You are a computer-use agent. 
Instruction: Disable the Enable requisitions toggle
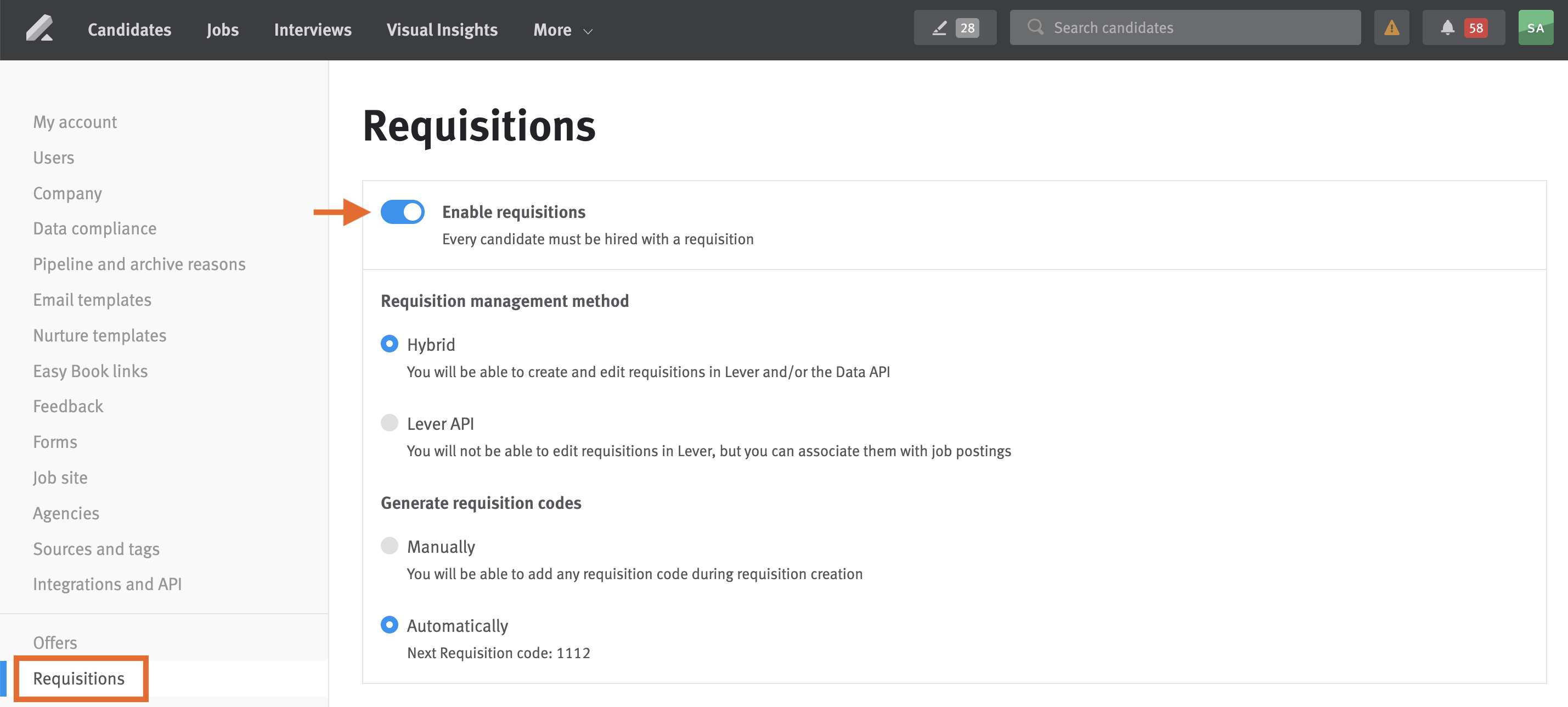point(402,212)
